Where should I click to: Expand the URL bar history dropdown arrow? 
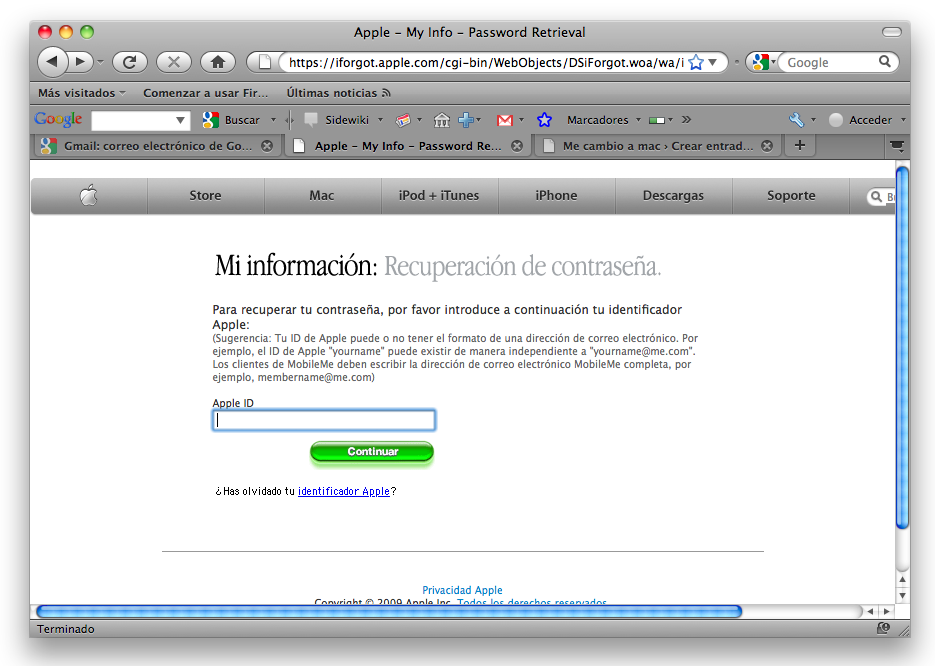point(712,62)
